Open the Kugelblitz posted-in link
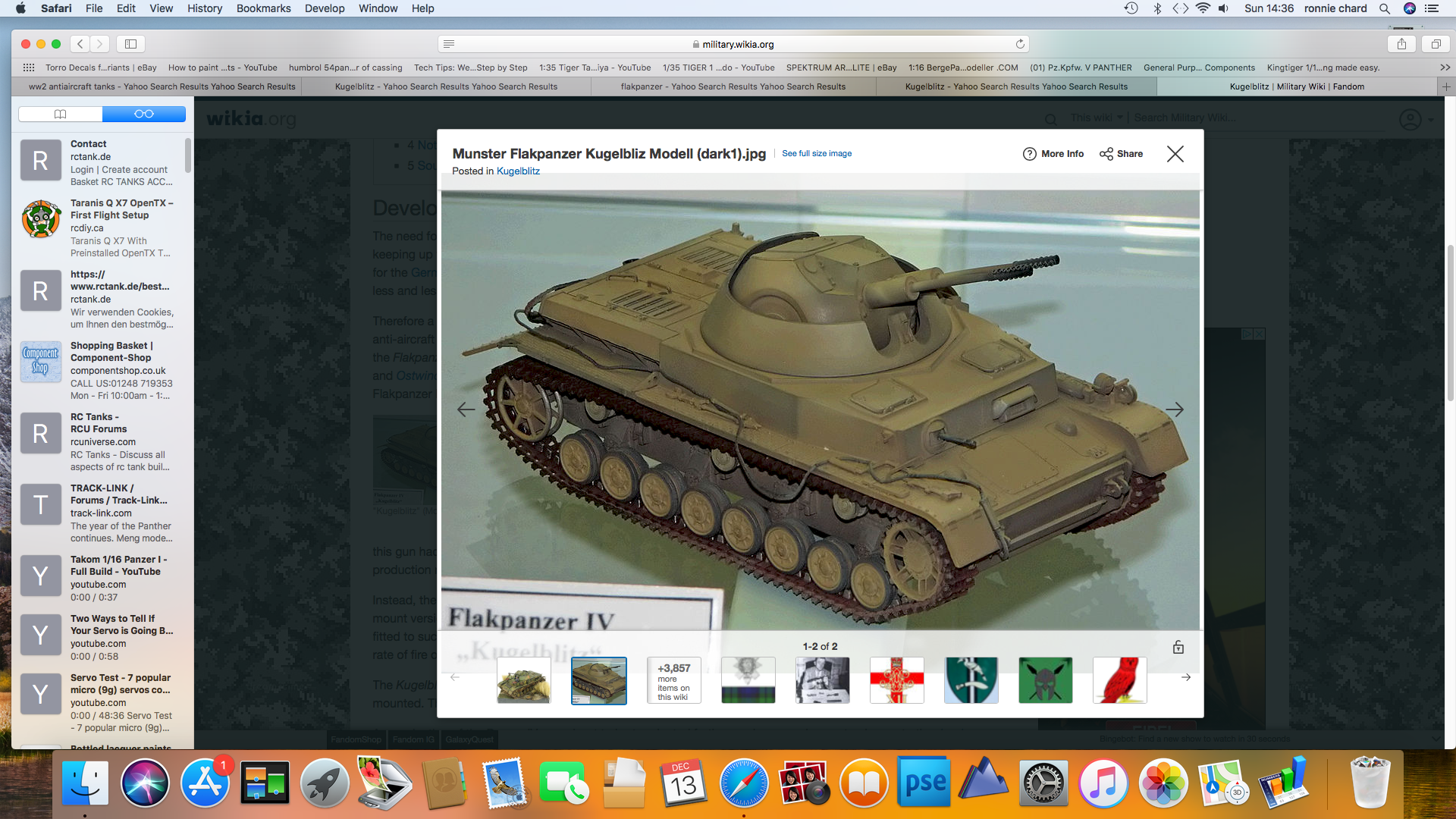Image resolution: width=1456 pixels, height=819 pixels. [x=518, y=171]
